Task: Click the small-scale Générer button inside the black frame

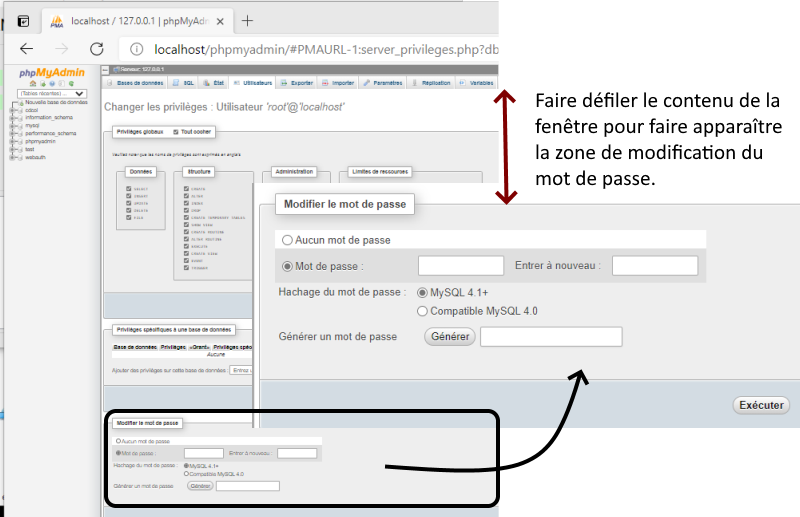Action: point(200,486)
